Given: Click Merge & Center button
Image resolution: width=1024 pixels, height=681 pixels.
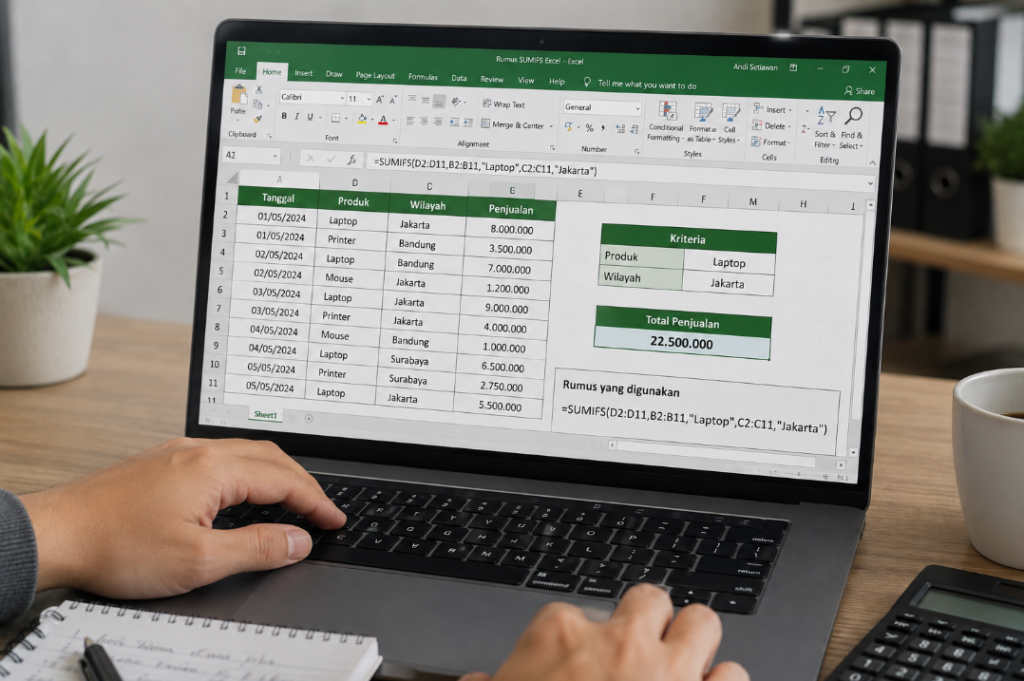Looking at the screenshot, I should (x=513, y=124).
